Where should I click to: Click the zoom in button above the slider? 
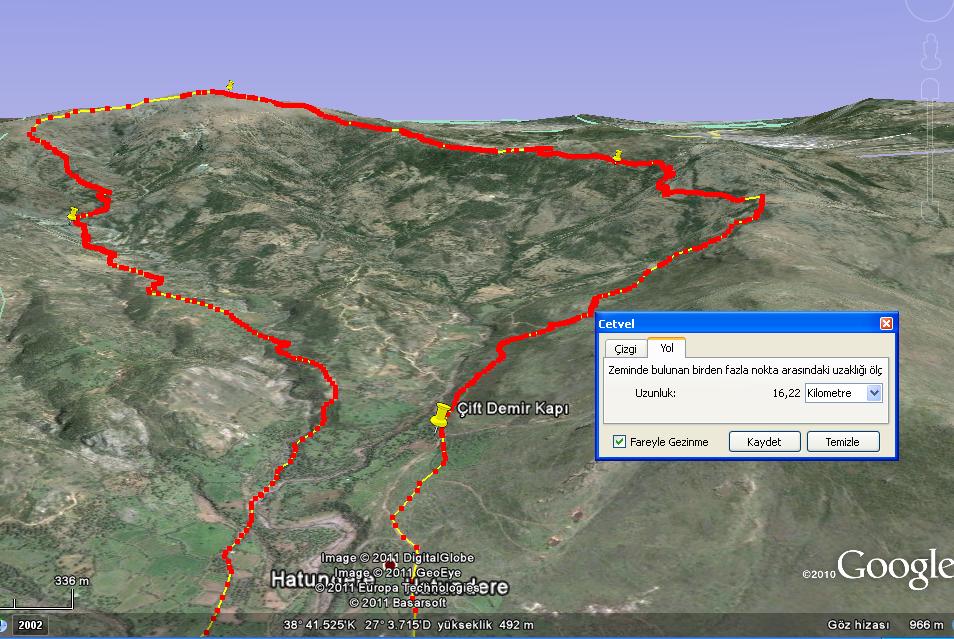932,88
